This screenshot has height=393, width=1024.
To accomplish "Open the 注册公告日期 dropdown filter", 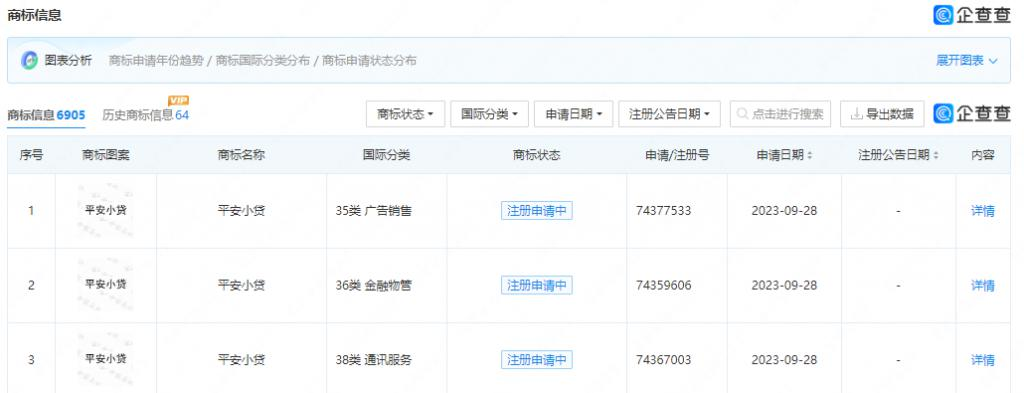I will pyautogui.click(x=669, y=114).
